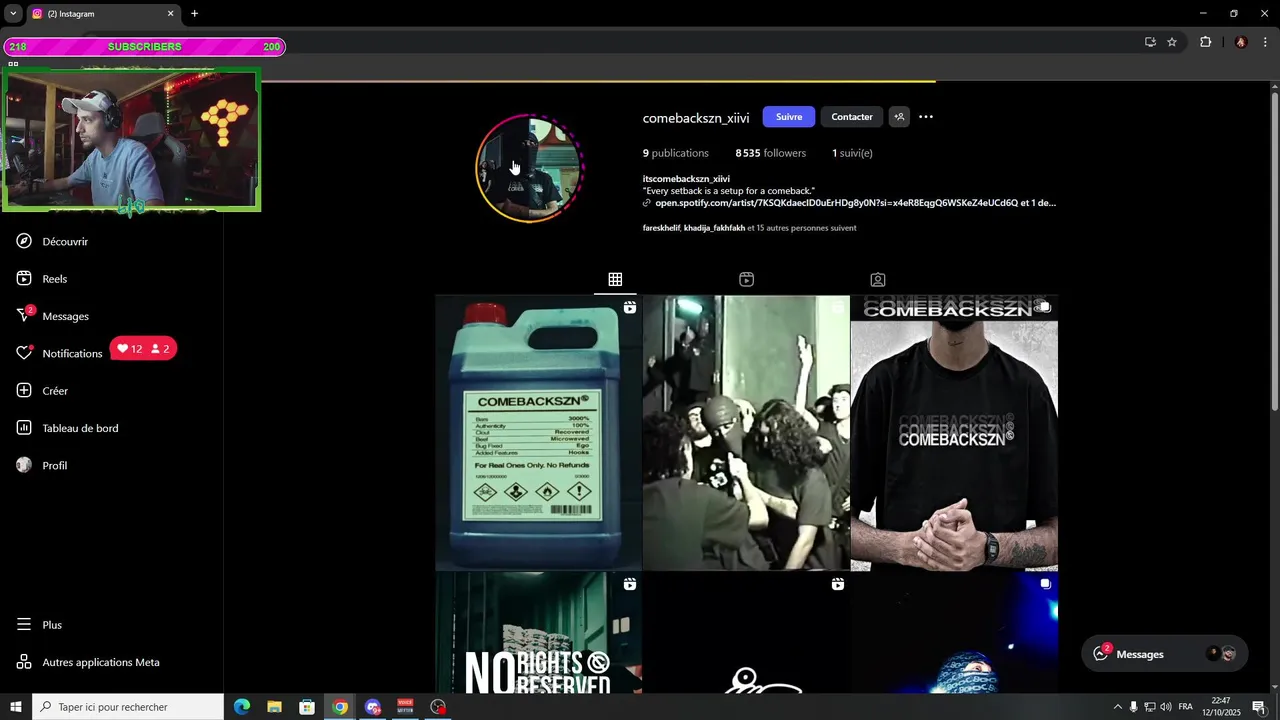
Task: Open Autres applications Meta
Action: (88, 662)
